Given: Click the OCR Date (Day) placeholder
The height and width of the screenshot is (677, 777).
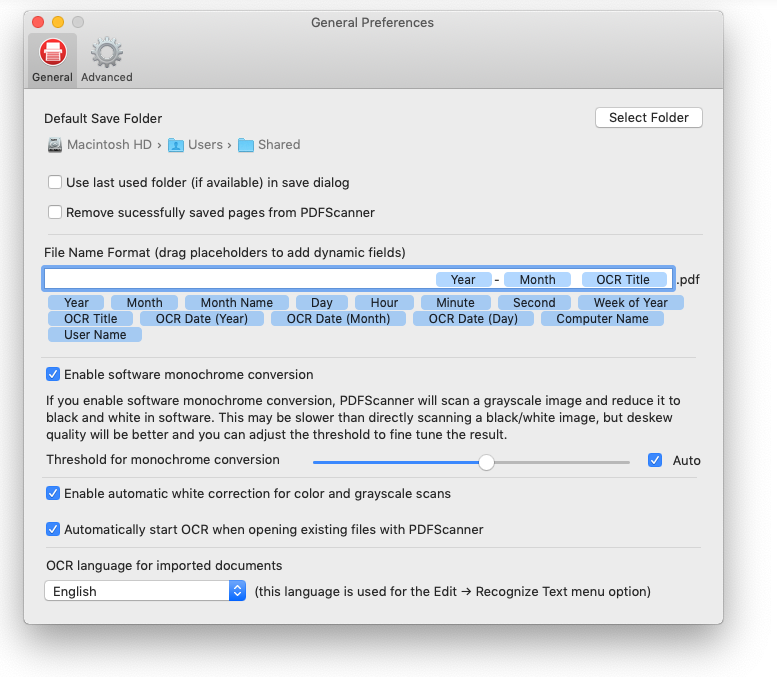Looking at the screenshot, I should pos(473,319).
